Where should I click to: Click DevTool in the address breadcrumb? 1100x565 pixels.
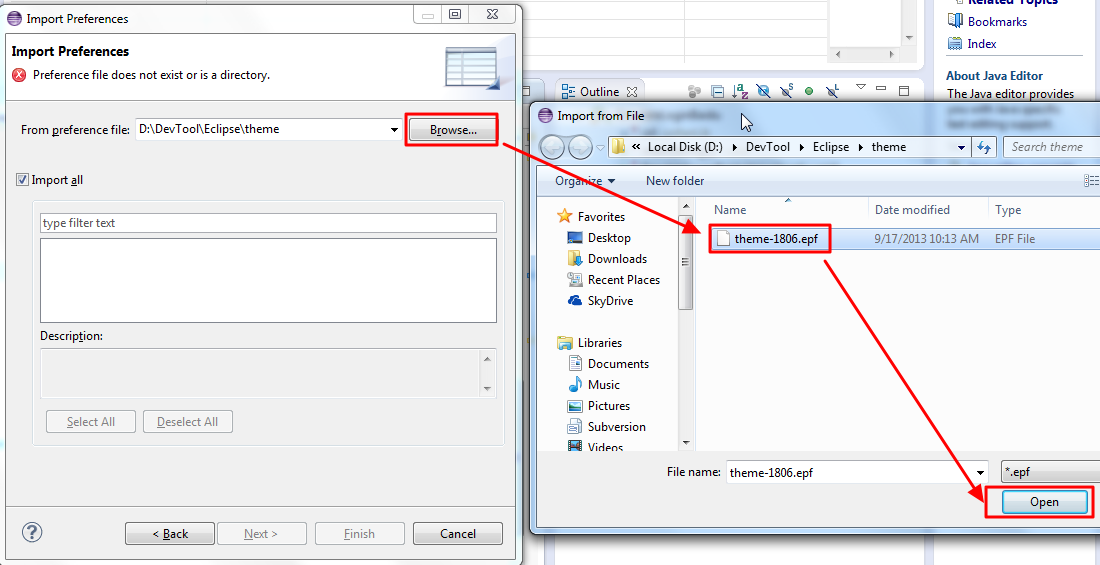coord(767,147)
